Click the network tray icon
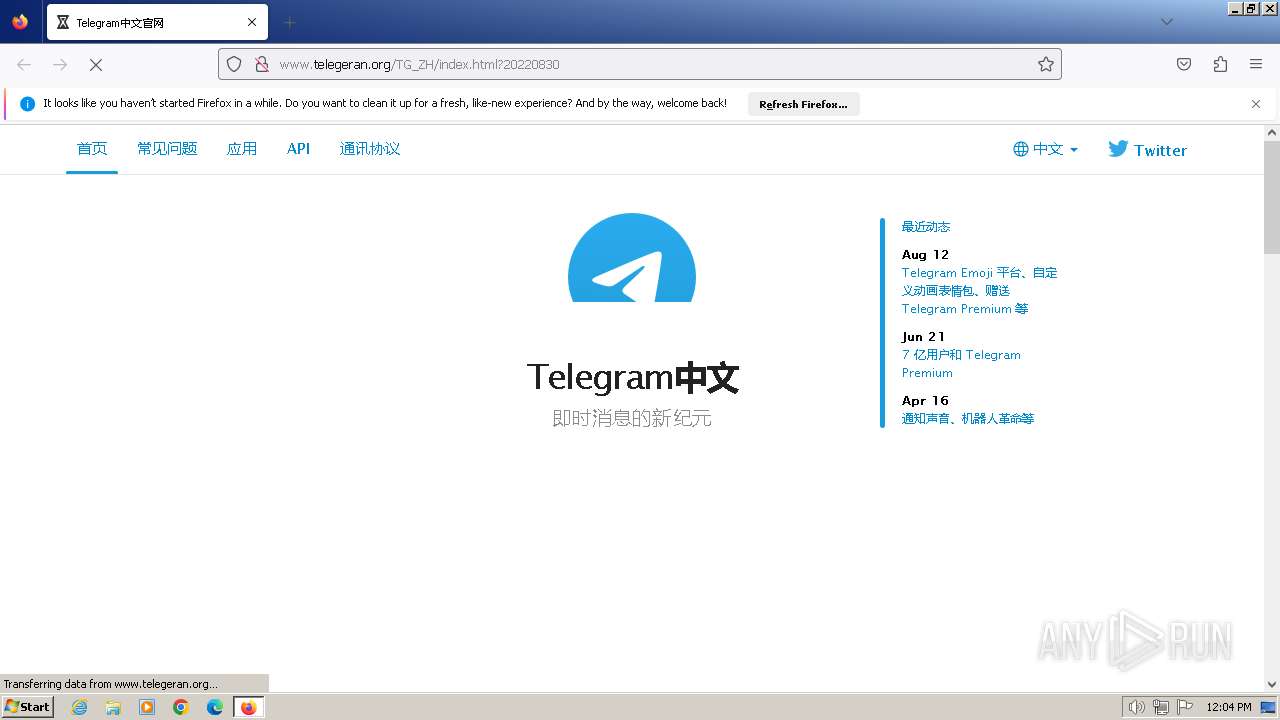1280x720 pixels. tap(1161, 707)
